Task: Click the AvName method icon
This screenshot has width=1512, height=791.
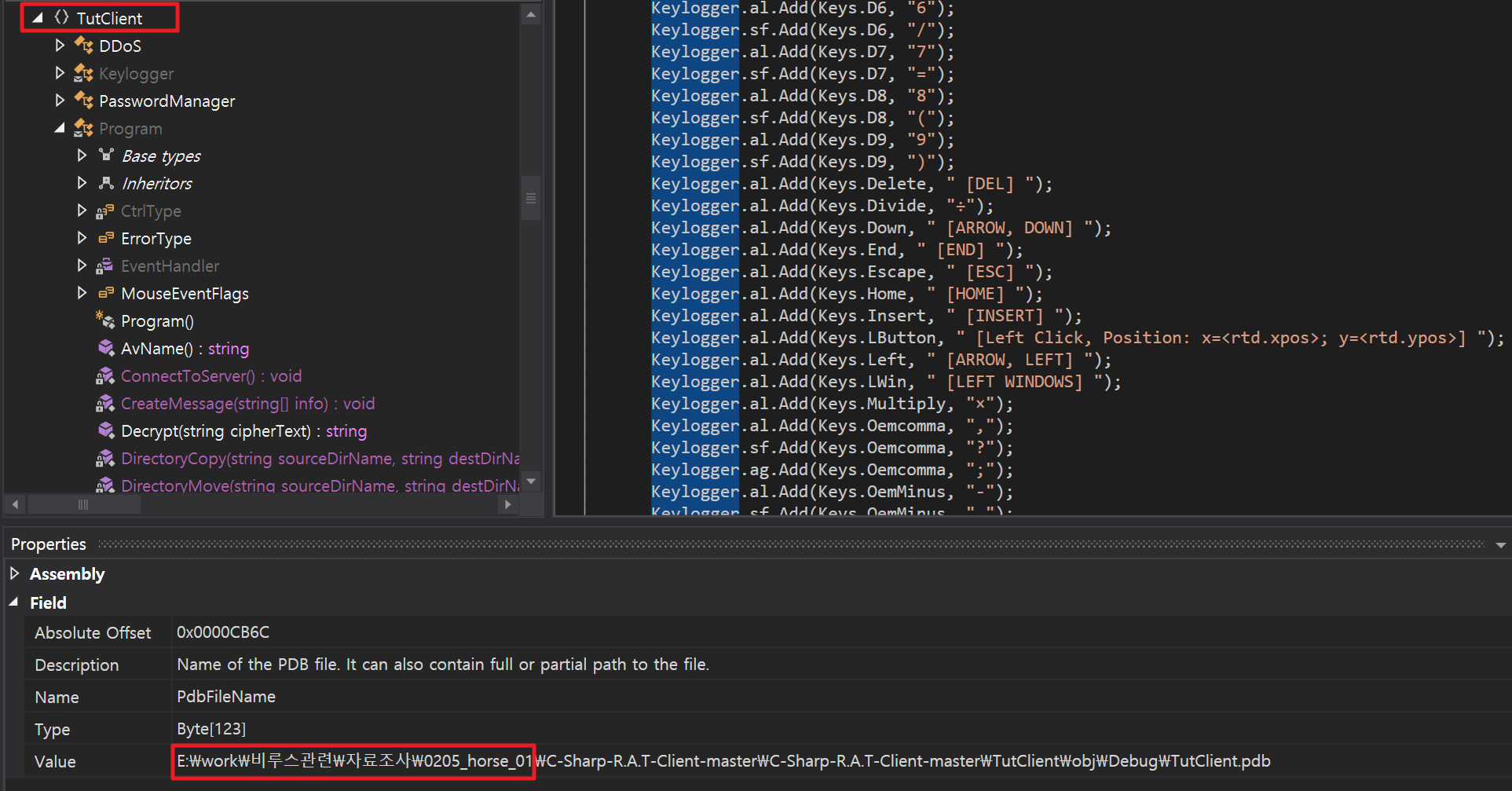Action: point(106,348)
